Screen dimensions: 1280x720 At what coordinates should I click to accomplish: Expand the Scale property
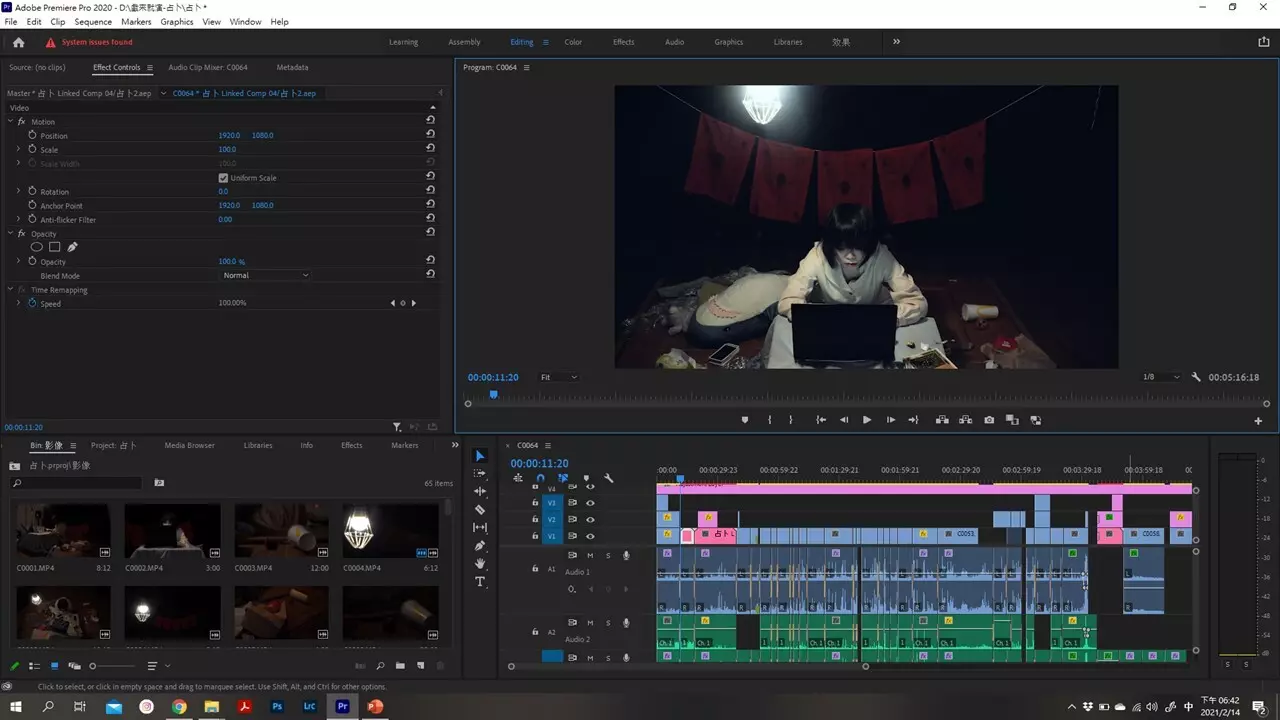[18, 150]
